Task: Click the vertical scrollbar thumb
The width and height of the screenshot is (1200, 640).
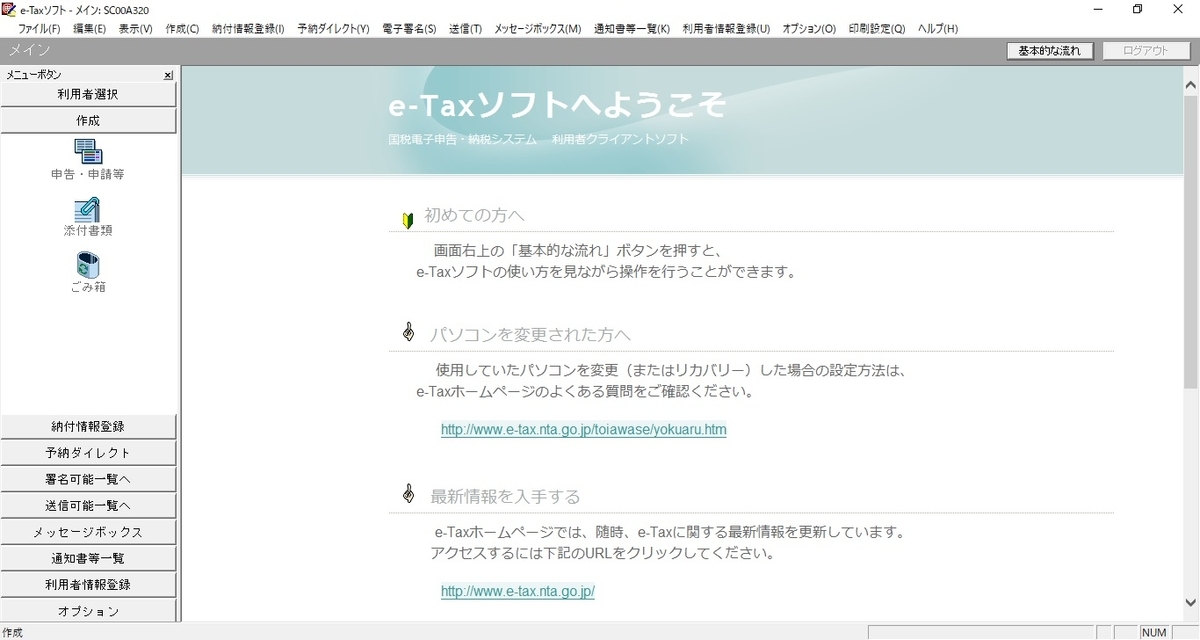Action: 1190,241
